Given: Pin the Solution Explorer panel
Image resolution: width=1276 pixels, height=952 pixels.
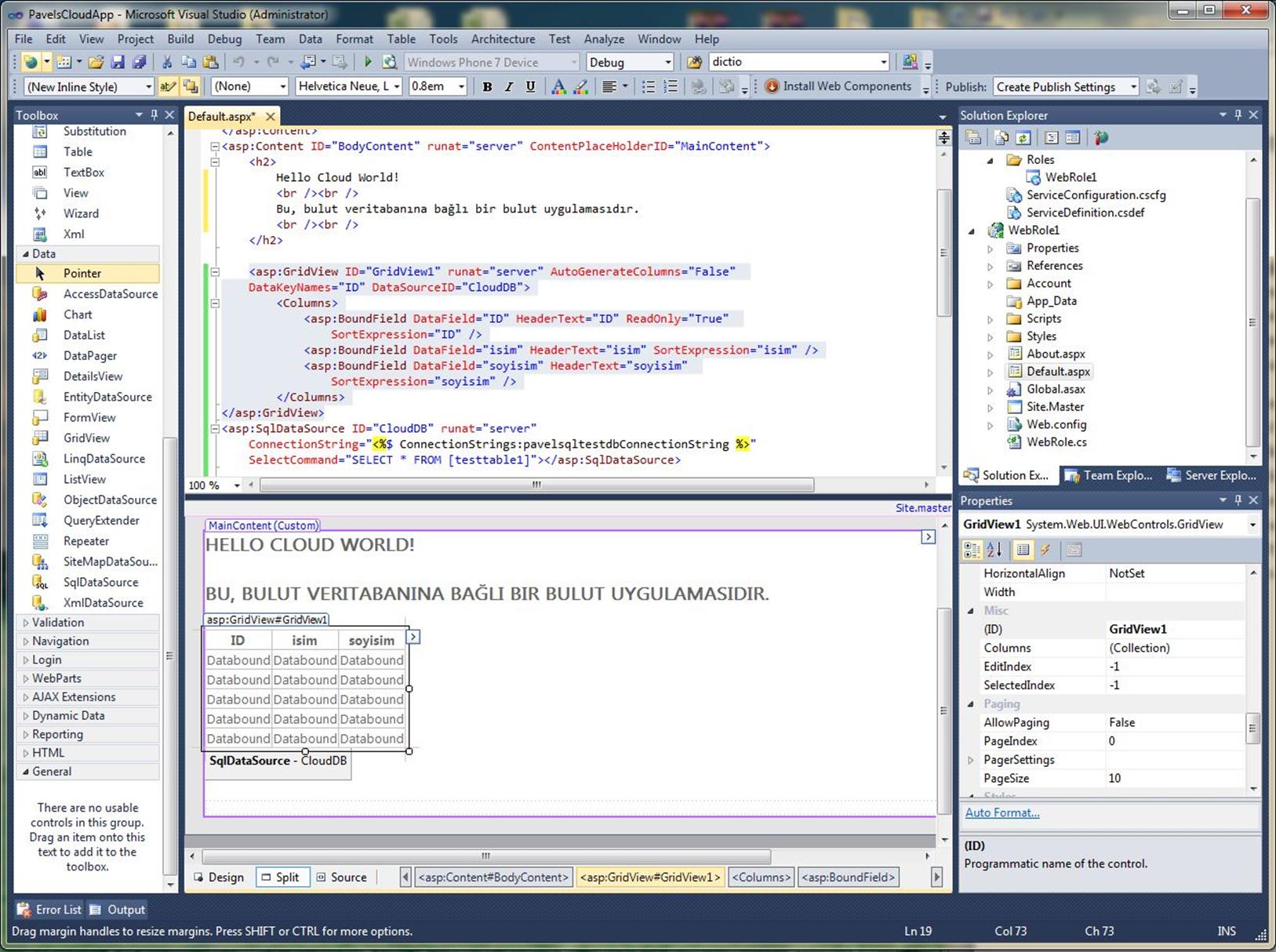Looking at the screenshot, I should [1238, 114].
